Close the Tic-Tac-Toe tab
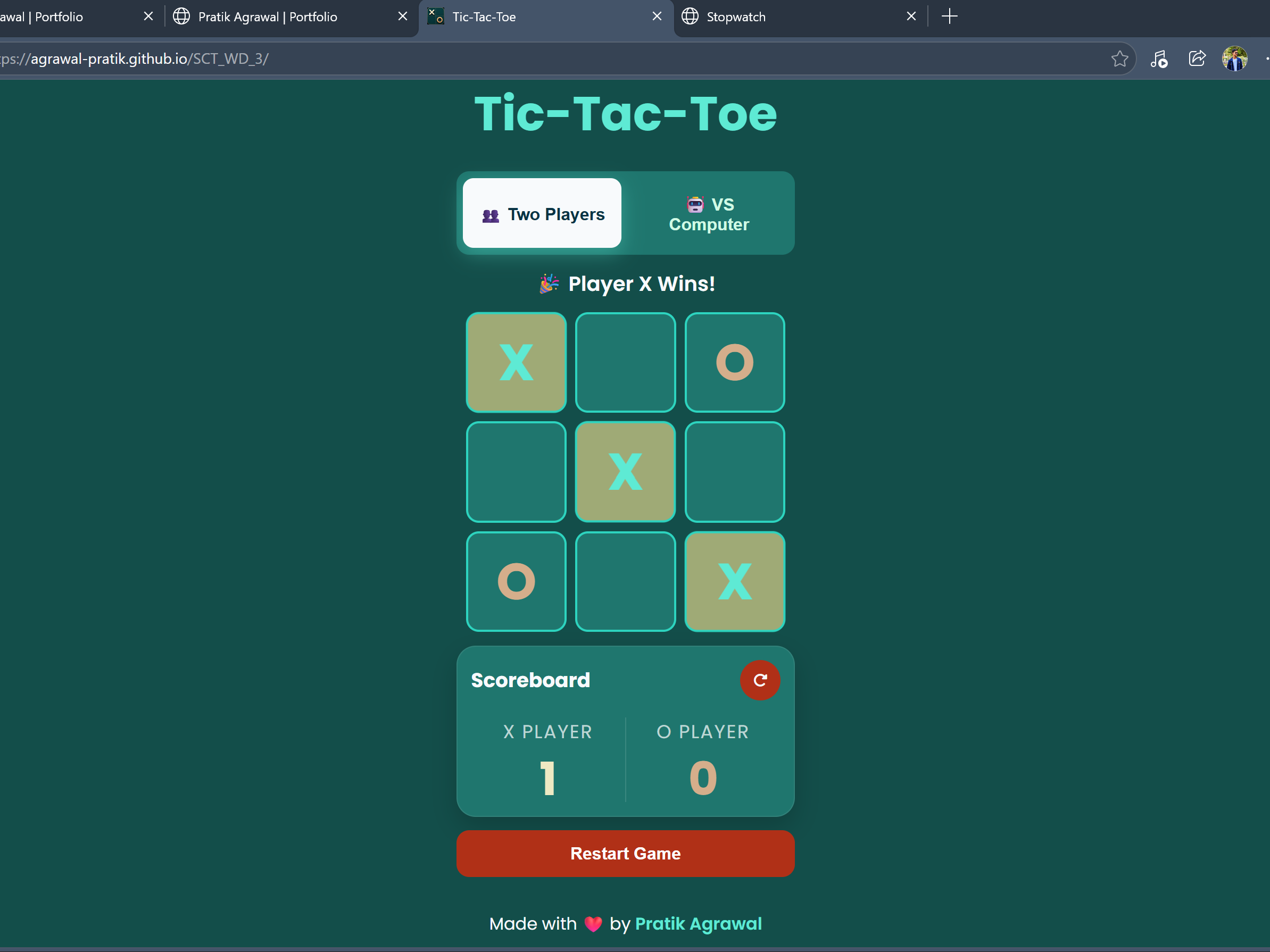Screen dimensions: 1270x952 (657, 16)
